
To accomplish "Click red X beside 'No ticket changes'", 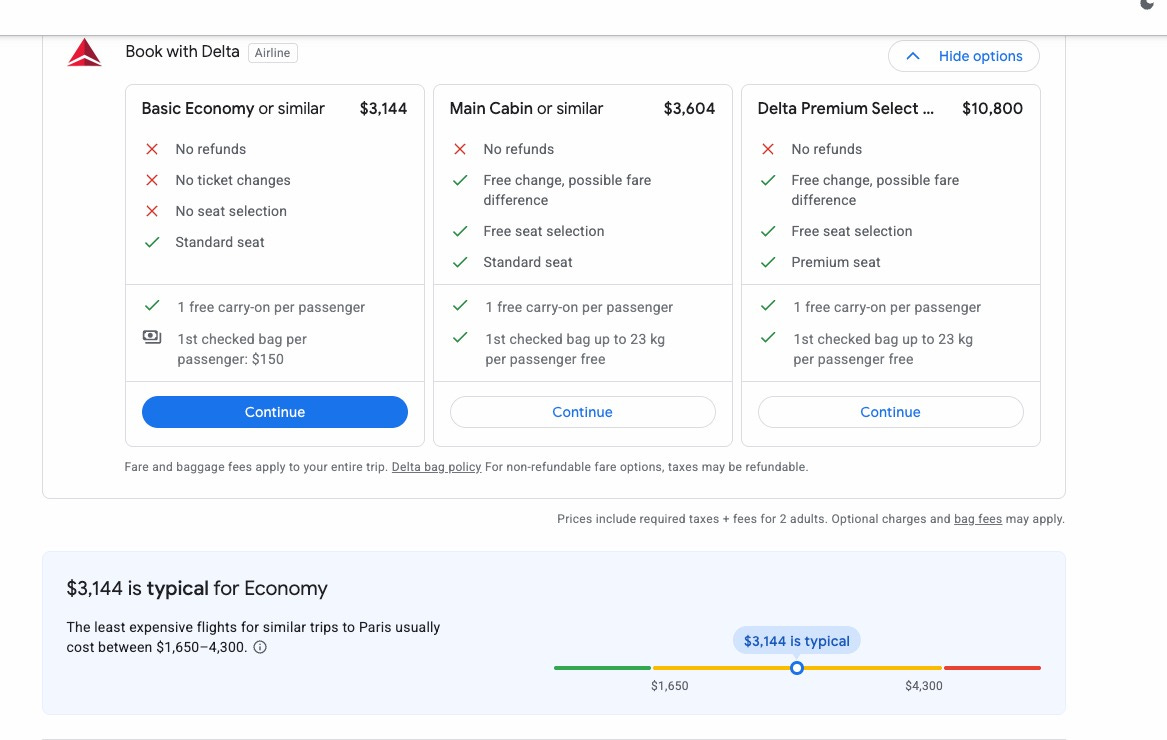I will coord(152,180).
